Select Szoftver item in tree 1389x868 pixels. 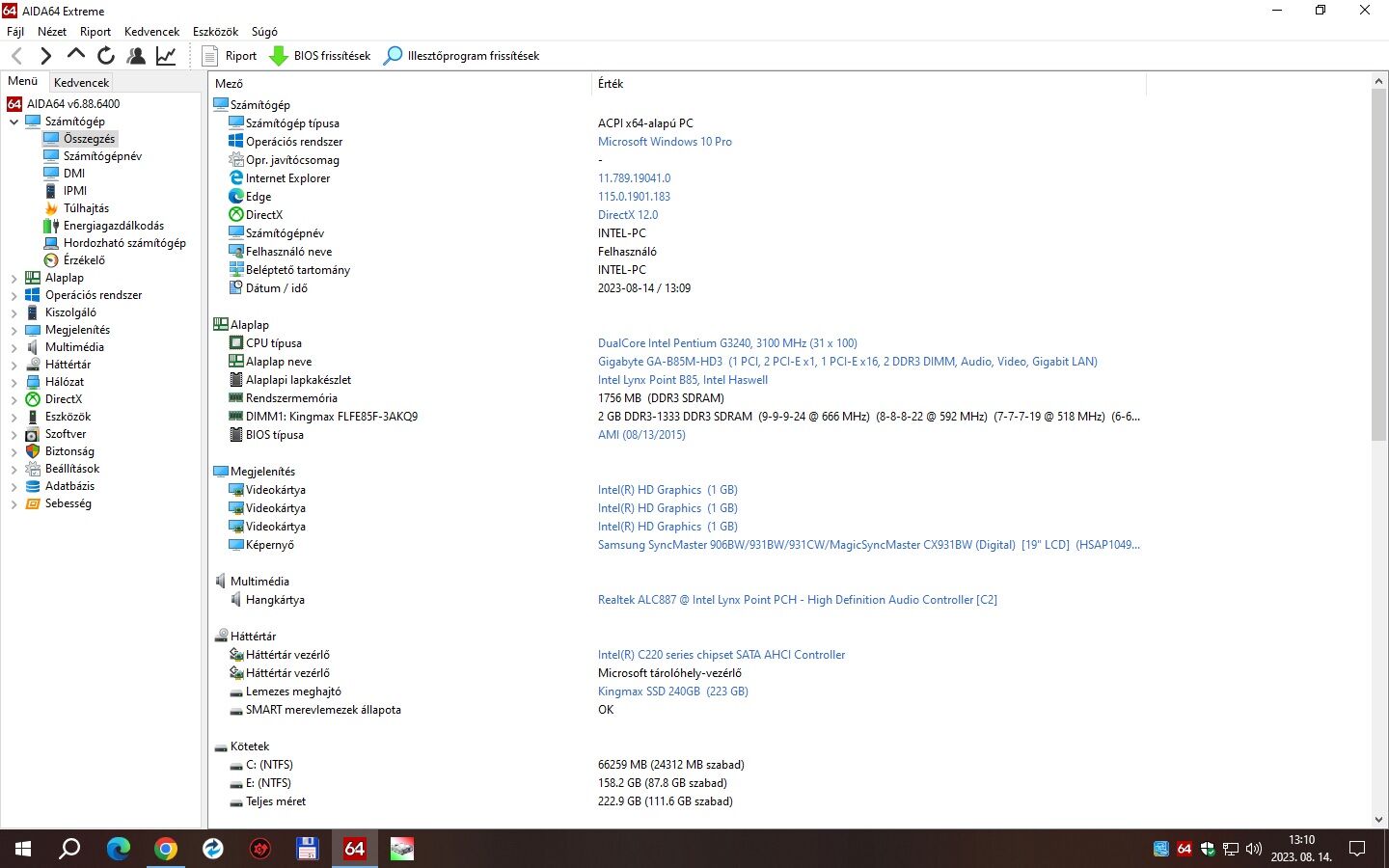tap(65, 434)
